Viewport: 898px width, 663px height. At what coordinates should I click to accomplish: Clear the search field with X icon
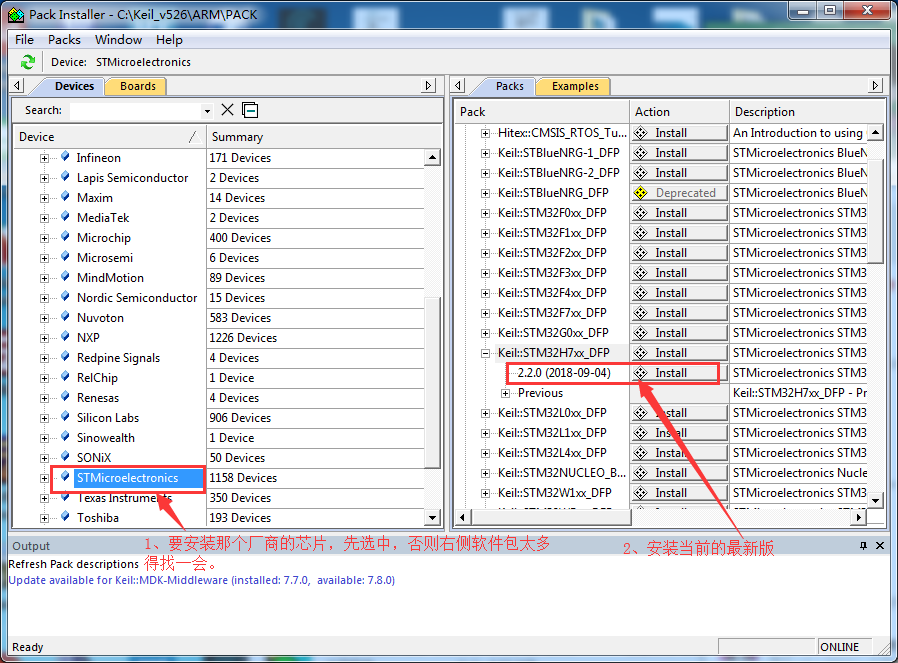(227, 110)
